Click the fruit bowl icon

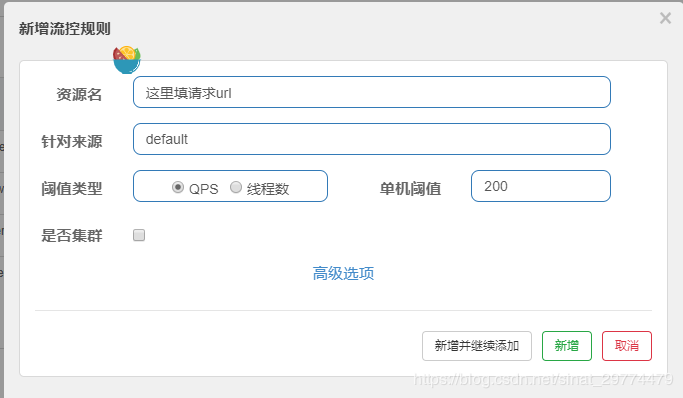click(127, 60)
